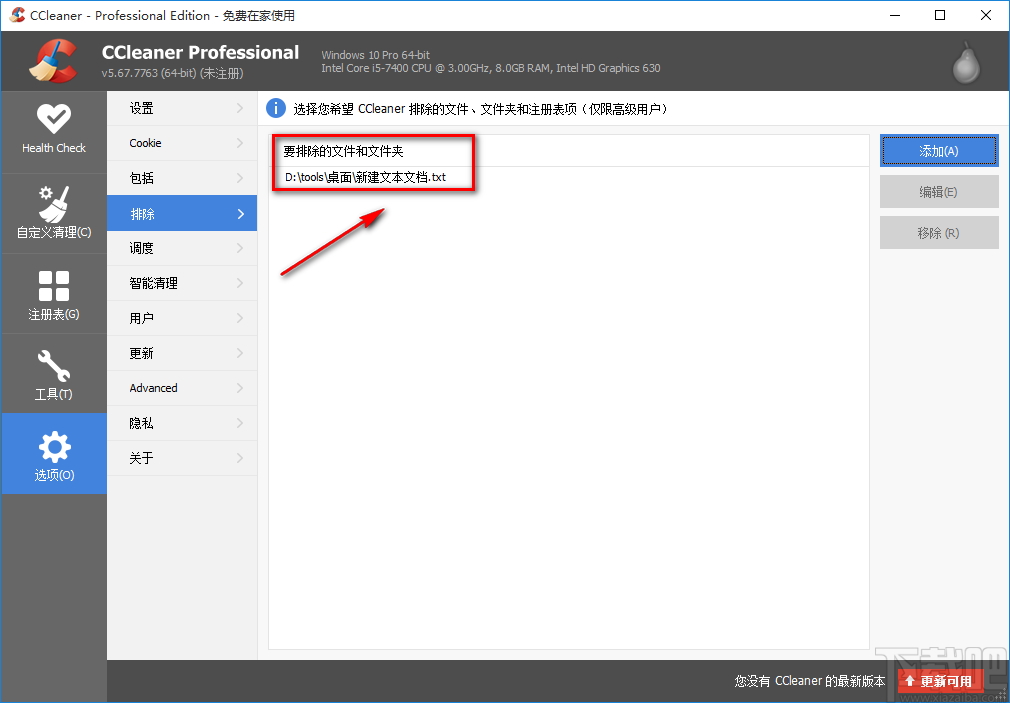This screenshot has height=703, width=1010.
Task: Click the CCleaner title bar icon
Action: coord(17,15)
